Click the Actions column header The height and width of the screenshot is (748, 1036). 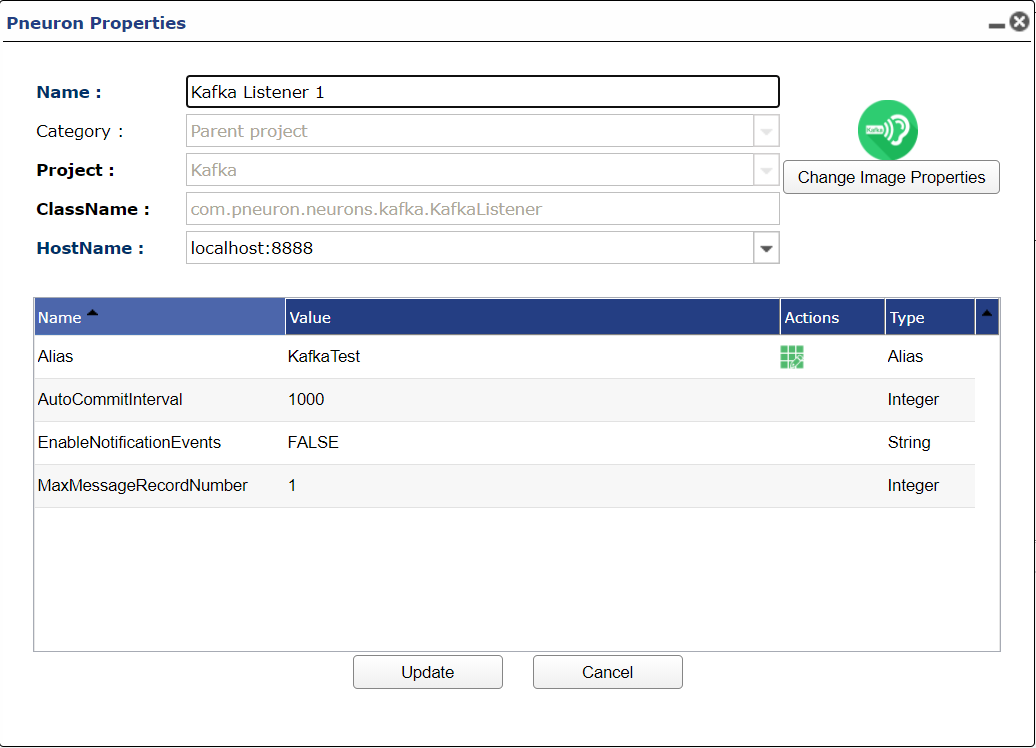[832, 317]
